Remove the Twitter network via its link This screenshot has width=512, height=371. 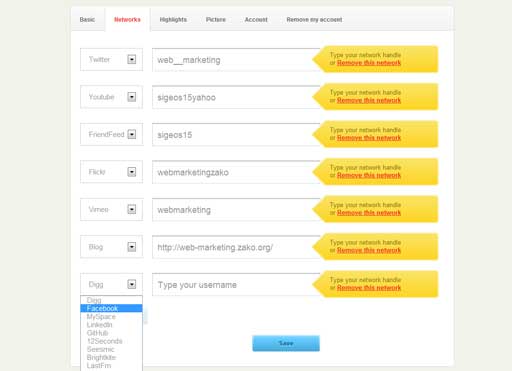pyautogui.click(x=369, y=63)
